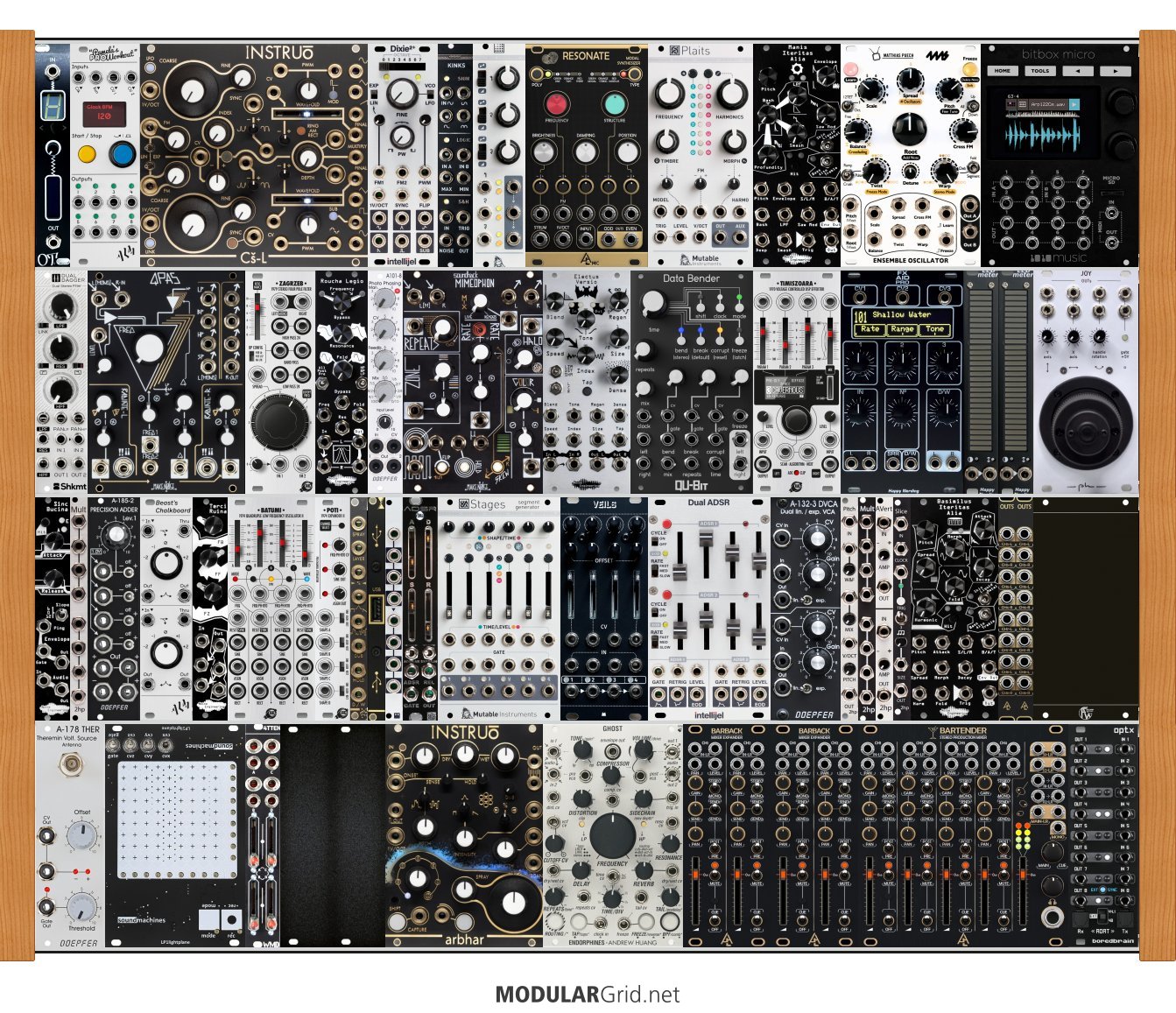Click the Offset knob on A-178 Theremin
This screenshot has width=1176, height=1013.
point(82,835)
